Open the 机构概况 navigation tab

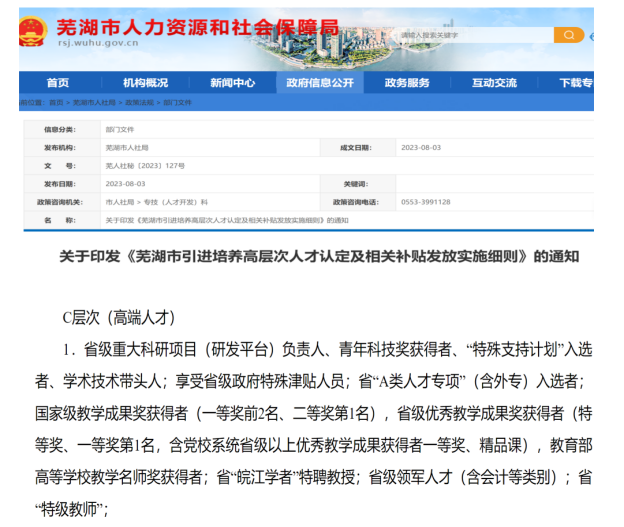point(146,83)
